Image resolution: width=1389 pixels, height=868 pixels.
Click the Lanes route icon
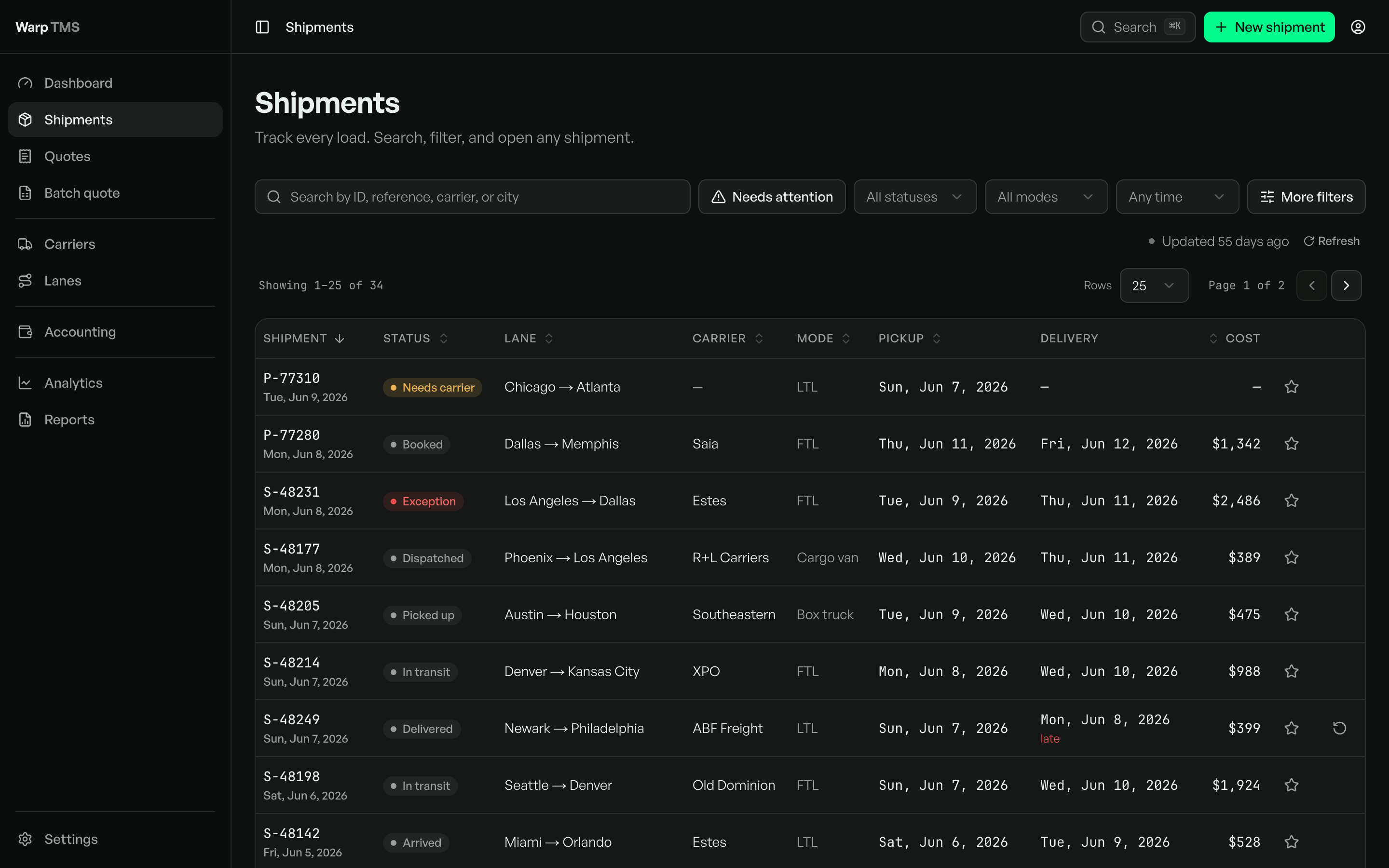coord(25,281)
